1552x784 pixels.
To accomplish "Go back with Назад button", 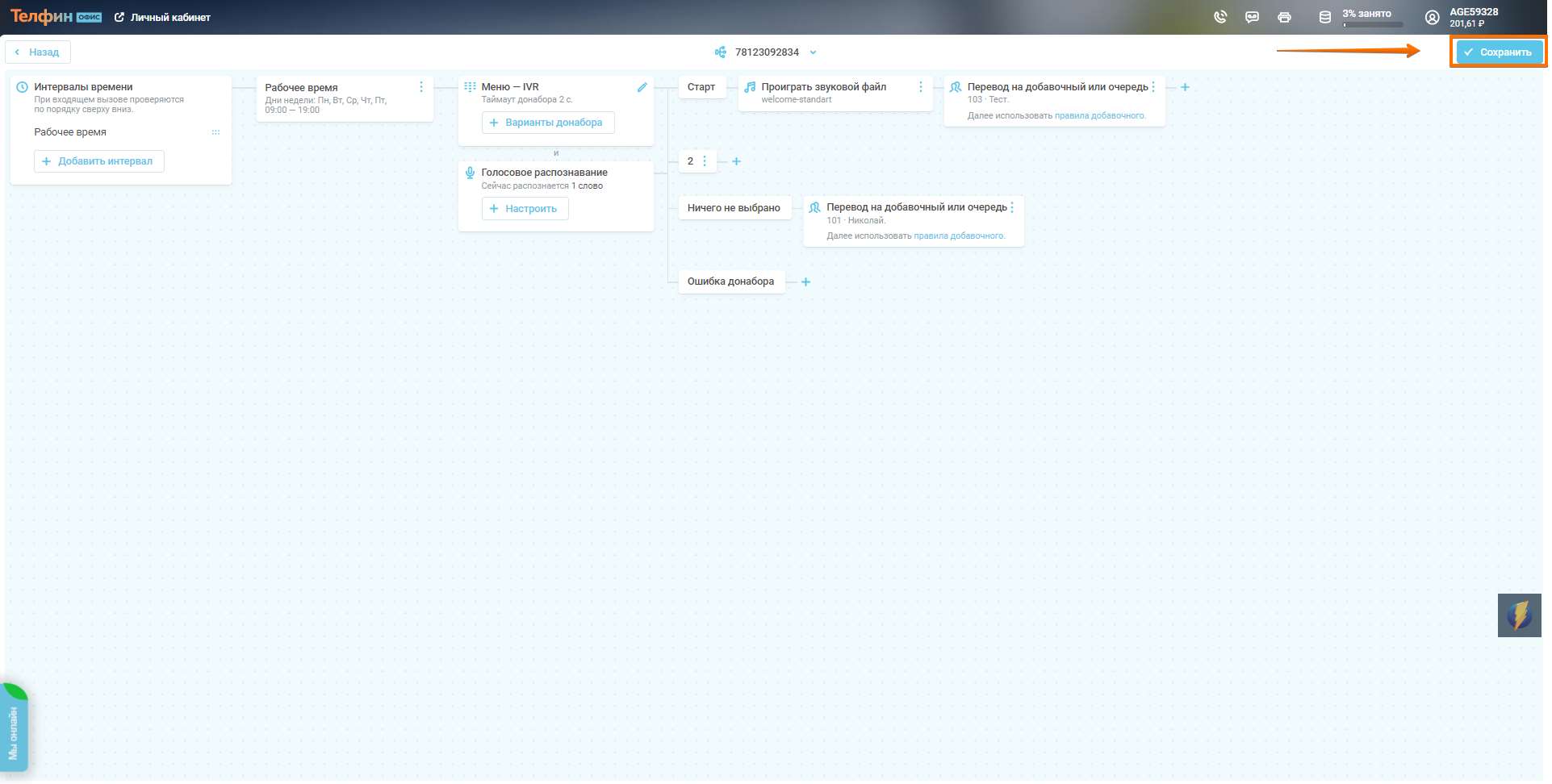I will (x=38, y=52).
